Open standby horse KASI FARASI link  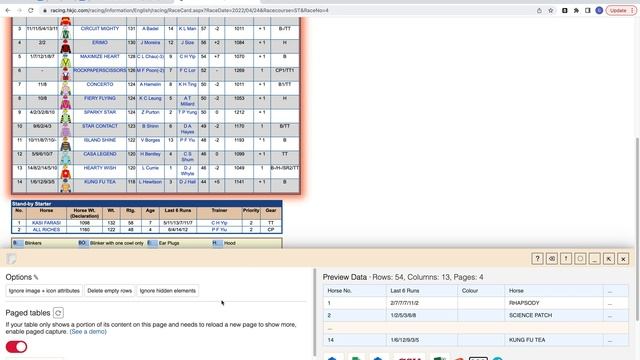(46, 223)
